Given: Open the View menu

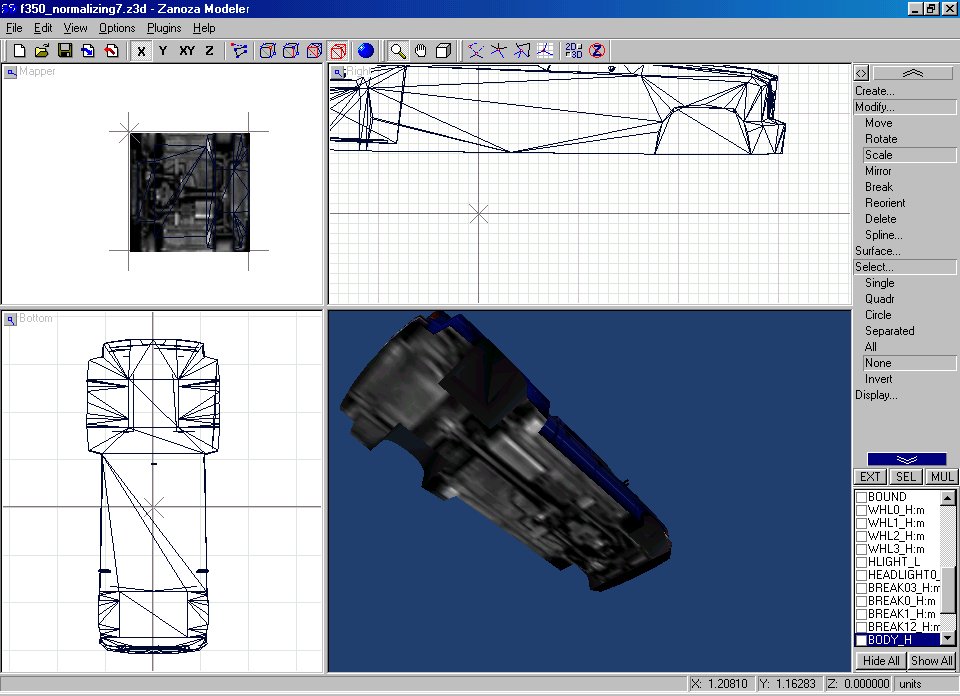Looking at the screenshot, I should click(x=75, y=28).
